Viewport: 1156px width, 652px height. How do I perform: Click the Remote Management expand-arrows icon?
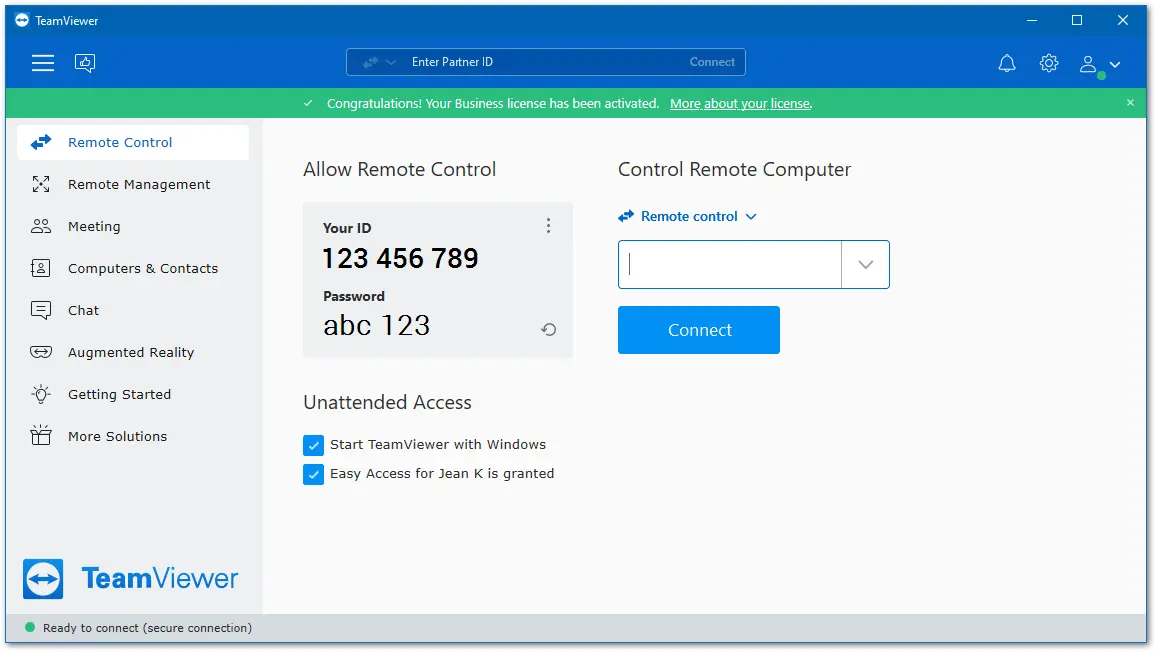point(41,184)
